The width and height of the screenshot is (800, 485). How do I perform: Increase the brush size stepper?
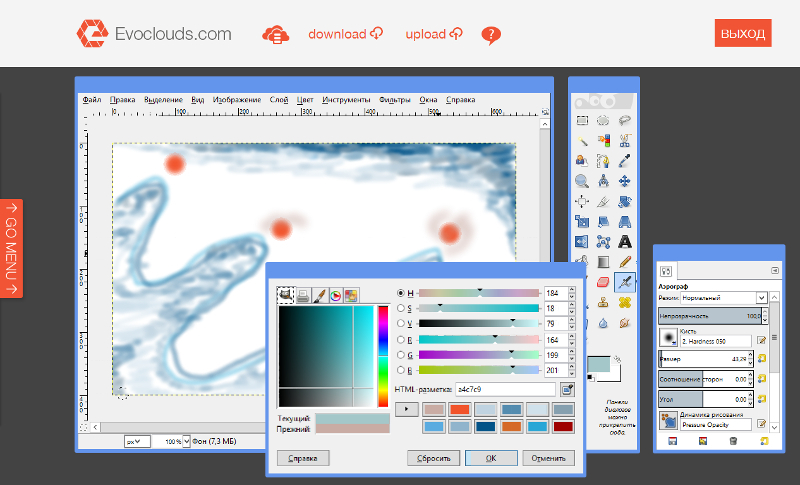pyautogui.click(x=749, y=355)
